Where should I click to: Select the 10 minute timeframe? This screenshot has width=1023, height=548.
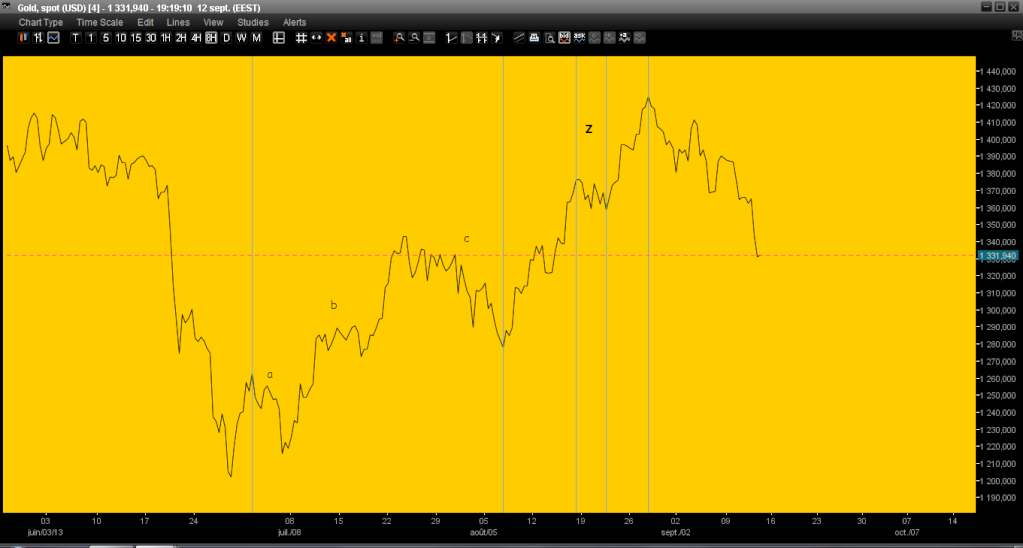coord(121,38)
